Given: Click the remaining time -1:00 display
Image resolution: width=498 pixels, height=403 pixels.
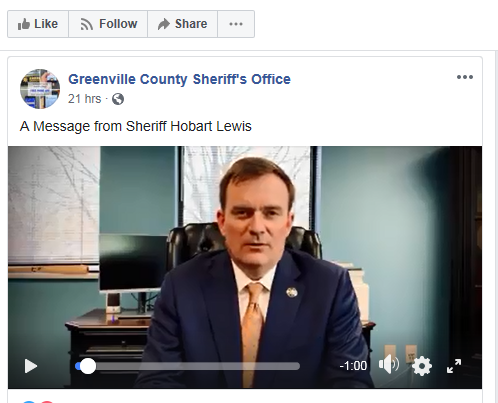Looking at the screenshot, I should coord(353,366).
